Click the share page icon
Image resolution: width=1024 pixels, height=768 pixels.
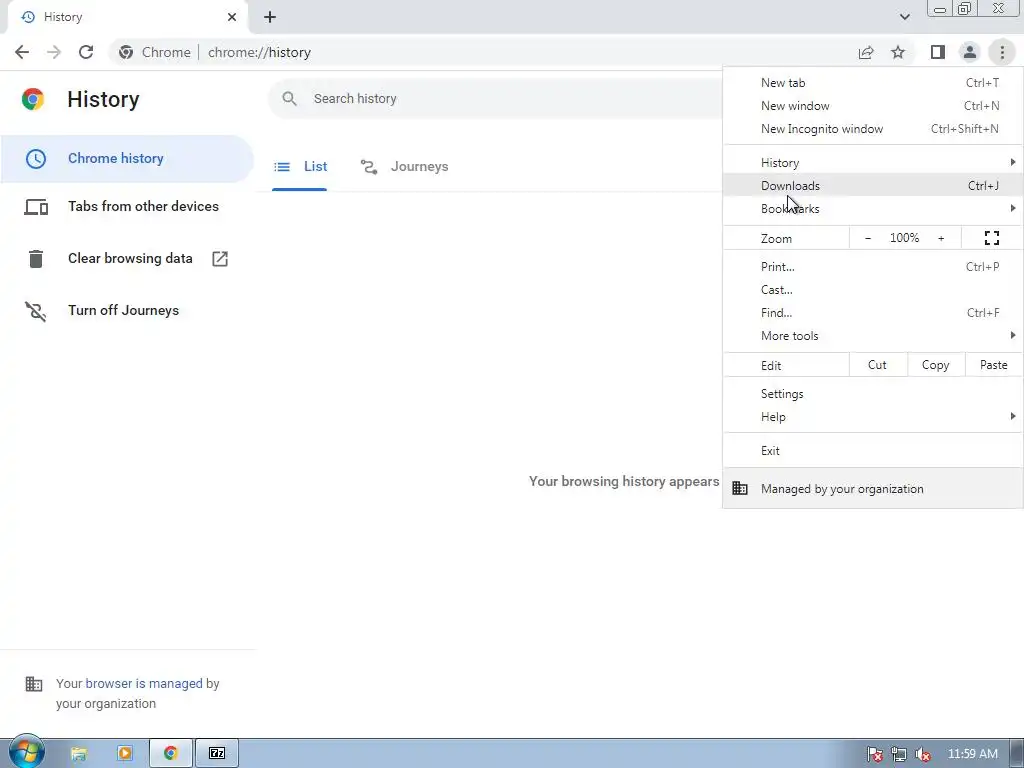point(866,52)
